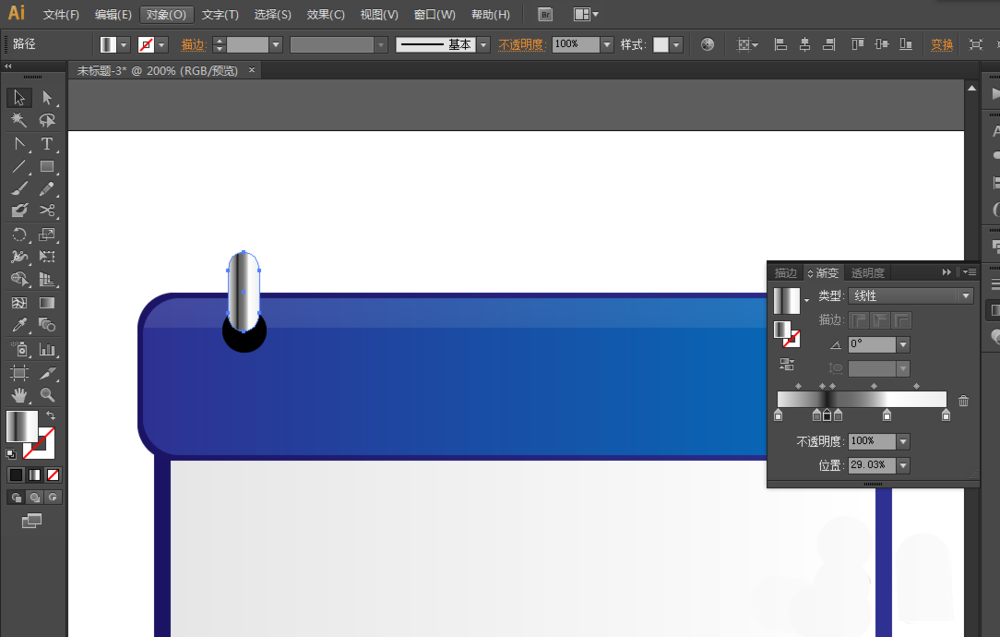1000x637 pixels.
Task: Select the Paintbrush tool
Action: coord(19,189)
